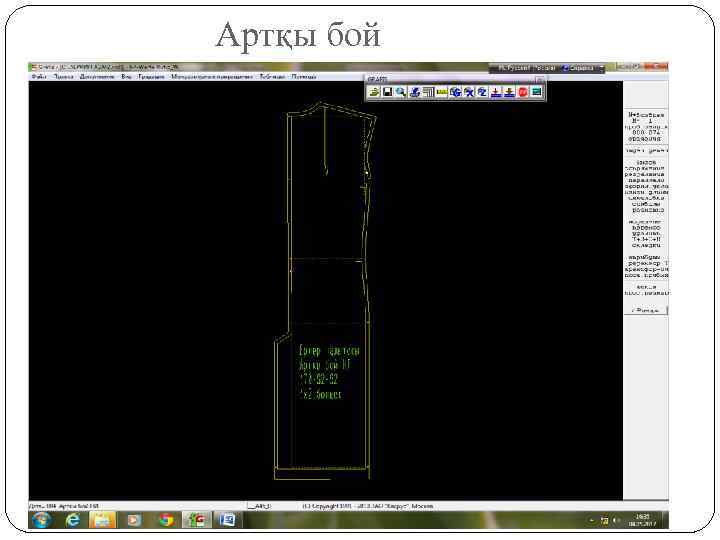Image resolution: width=720 pixels, height=540 pixels.
Task: Click the red square icon in toolbar
Action: (523, 92)
